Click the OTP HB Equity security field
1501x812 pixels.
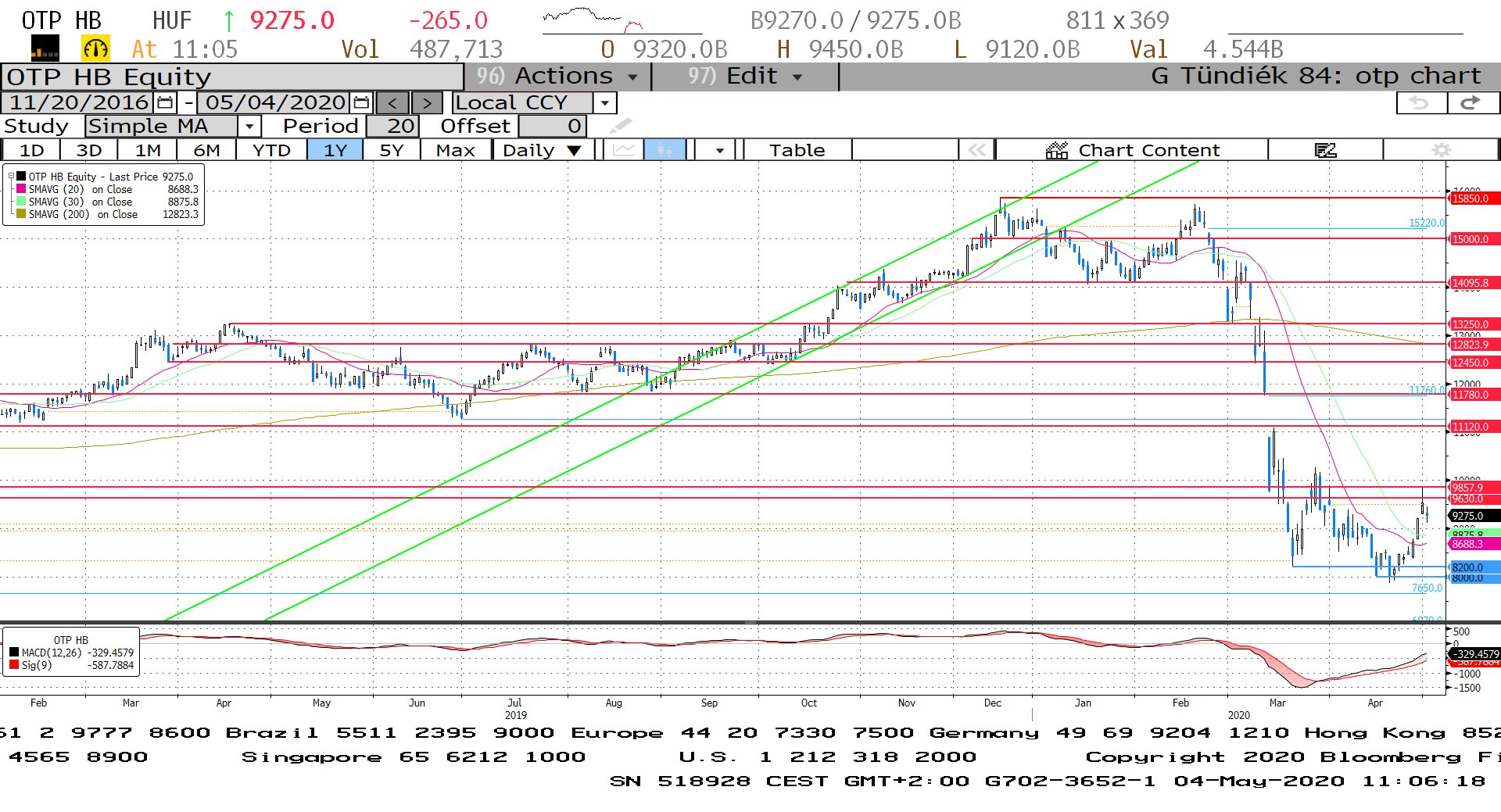point(233,77)
